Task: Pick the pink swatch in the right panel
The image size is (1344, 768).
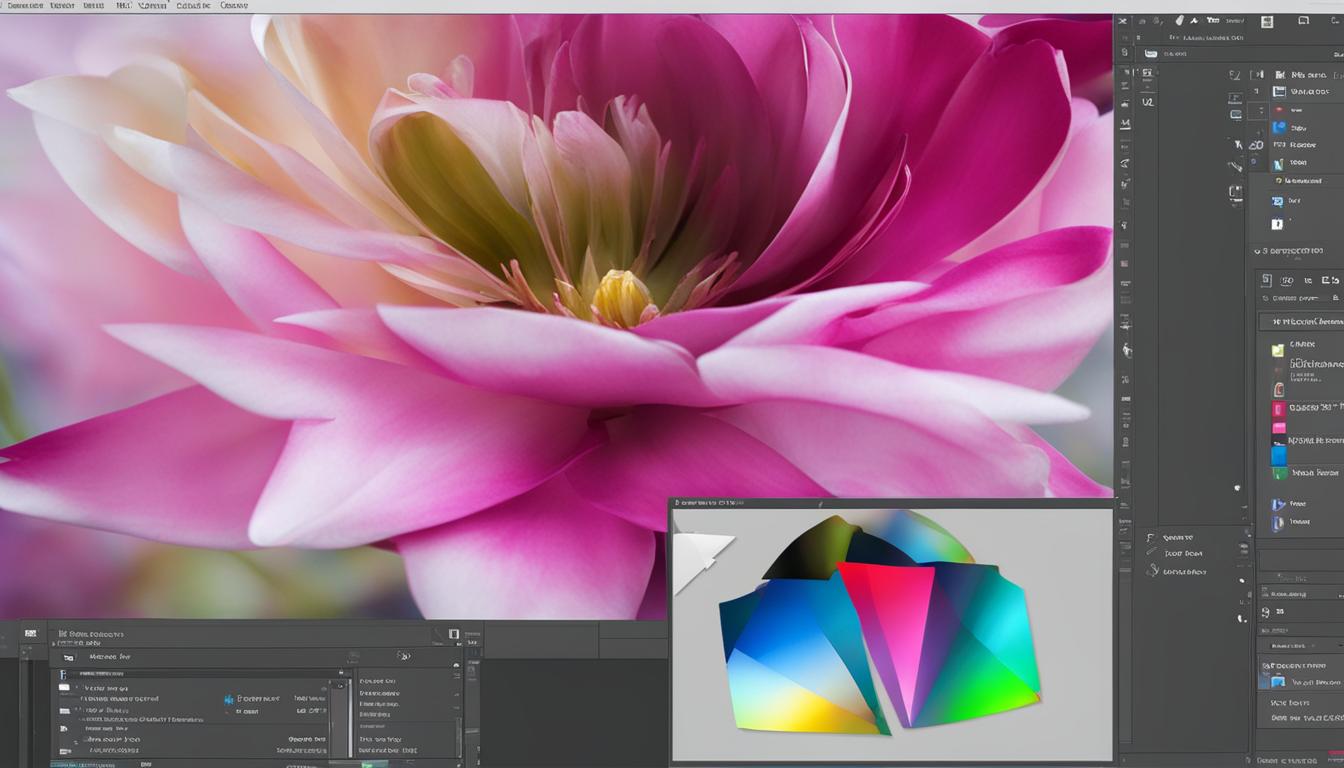Action: pyautogui.click(x=1278, y=428)
